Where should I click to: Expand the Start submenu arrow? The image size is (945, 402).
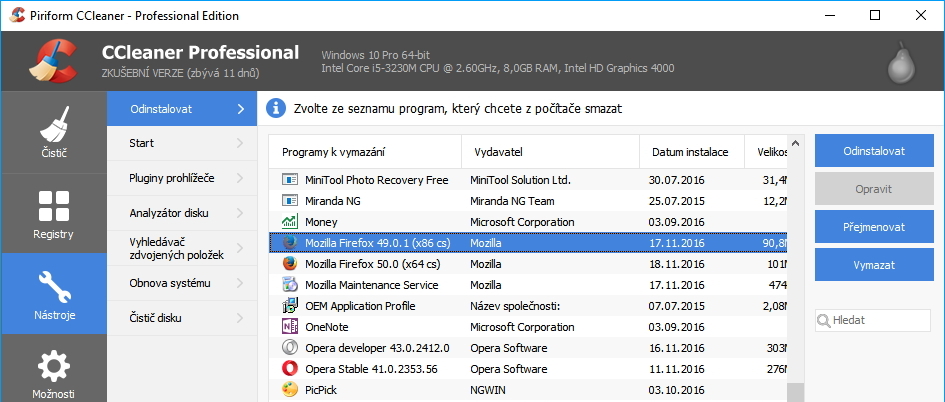tap(240, 144)
